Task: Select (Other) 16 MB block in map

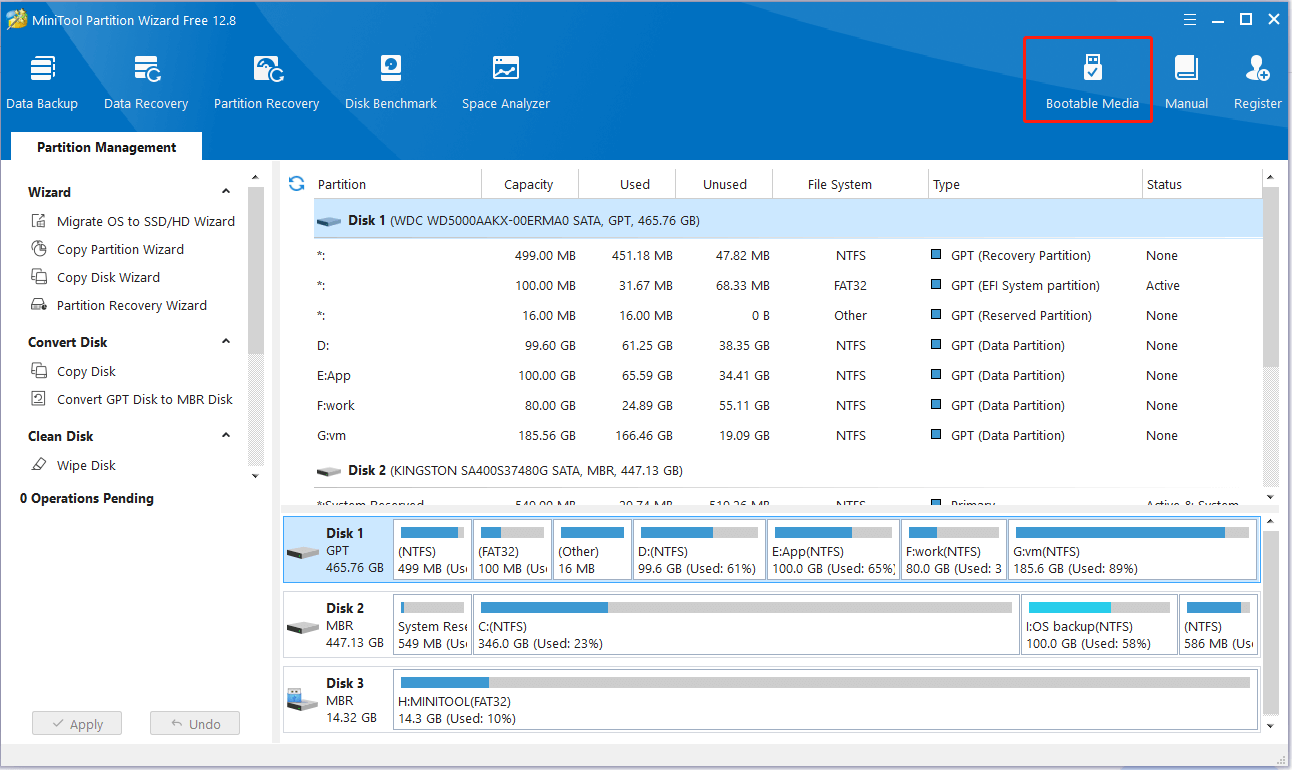Action: (x=593, y=550)
